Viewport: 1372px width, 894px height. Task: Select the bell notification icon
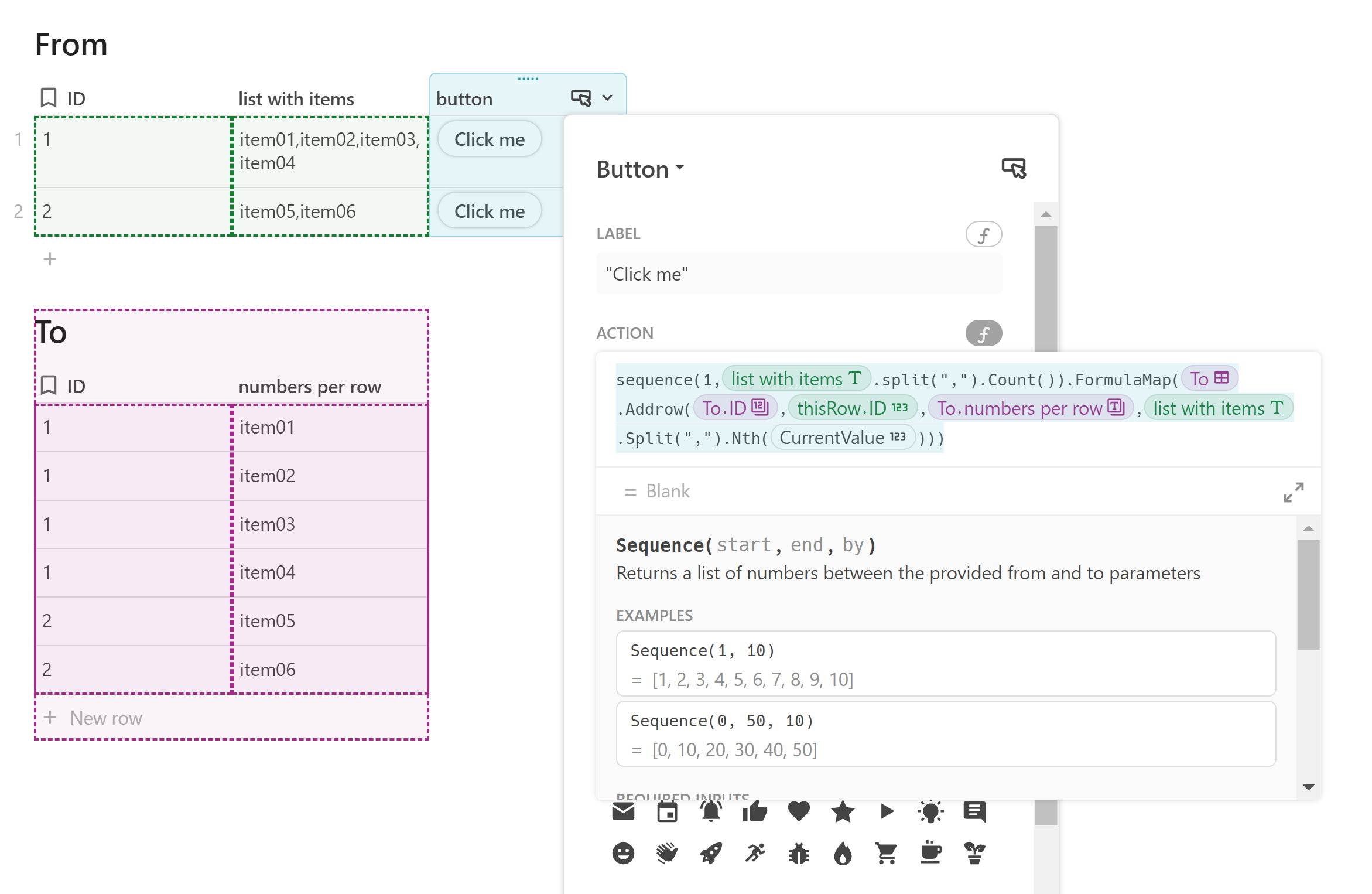(711, 811)
